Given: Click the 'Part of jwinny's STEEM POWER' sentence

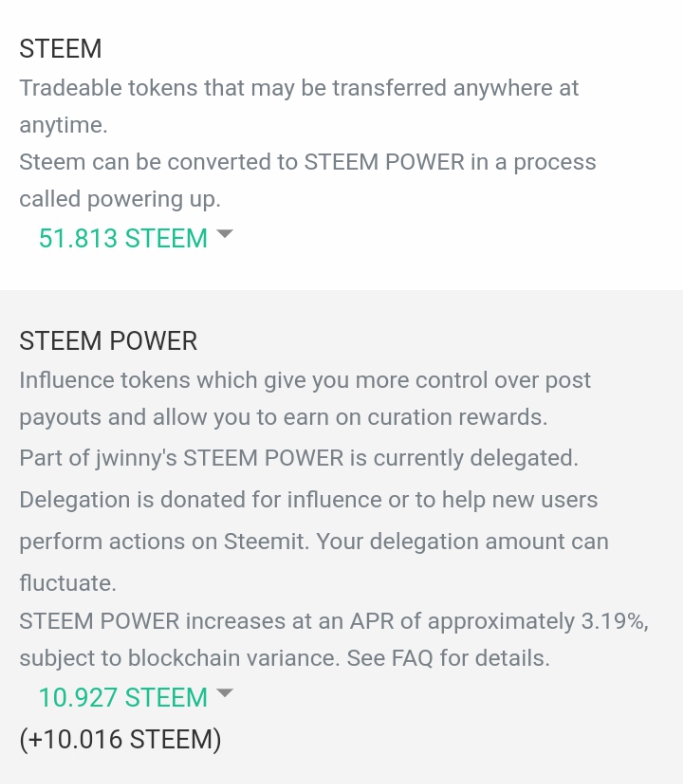Looking at the screenshot, I should click(299, 458).
